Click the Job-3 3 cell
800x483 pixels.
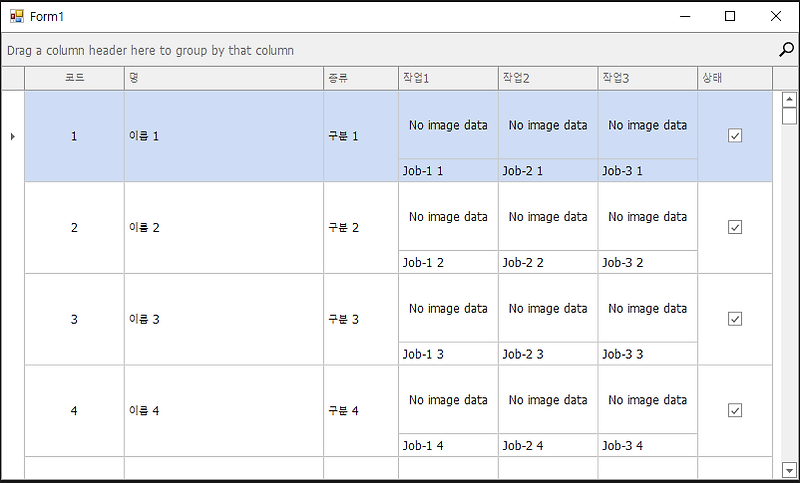coord(647,353)
